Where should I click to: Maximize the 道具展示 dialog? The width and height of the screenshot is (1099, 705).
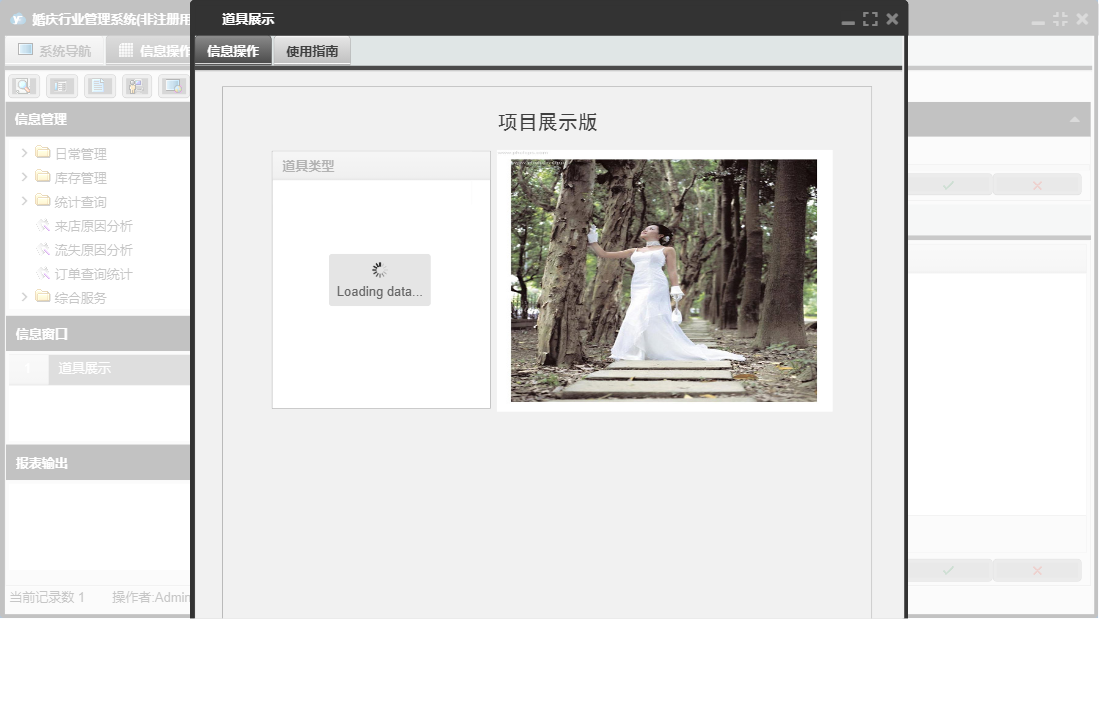(870, 19)
